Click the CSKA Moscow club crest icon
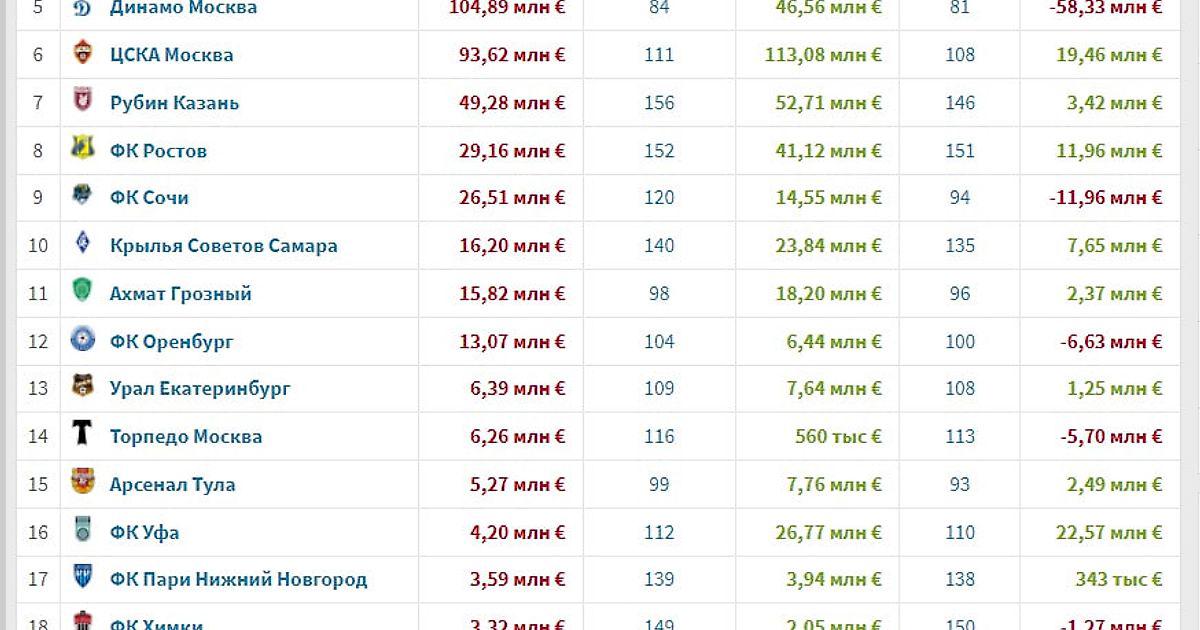 (x=83, y=54)
